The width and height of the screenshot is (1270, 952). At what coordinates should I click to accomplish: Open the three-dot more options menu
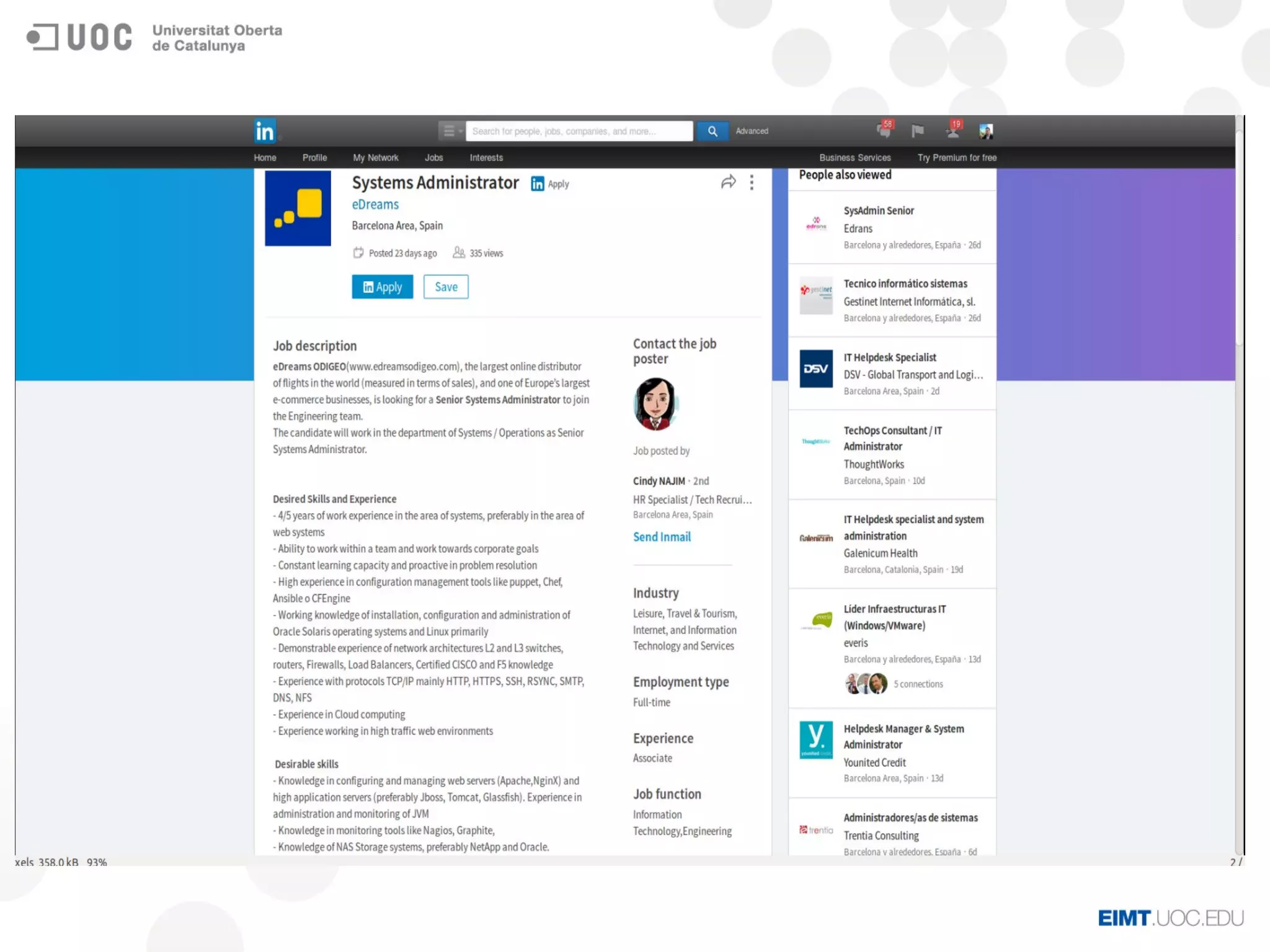click(x=752, y=182)
